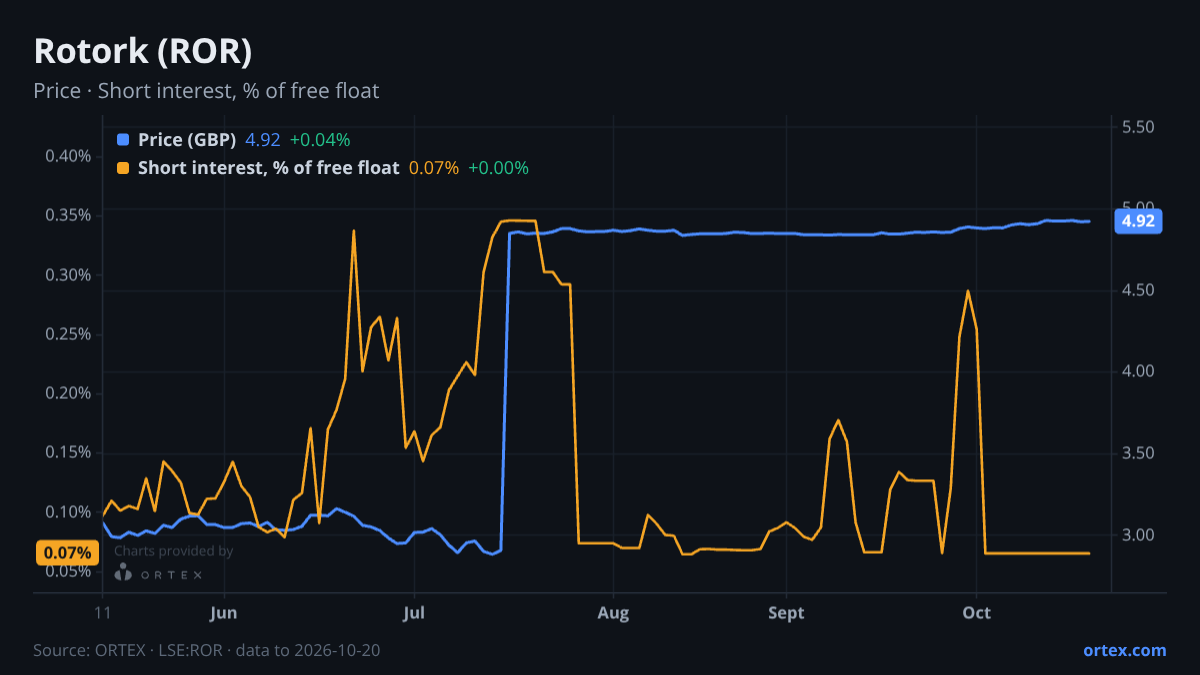Click the Rotork (ROR) chart title

(x=142, y=51)
